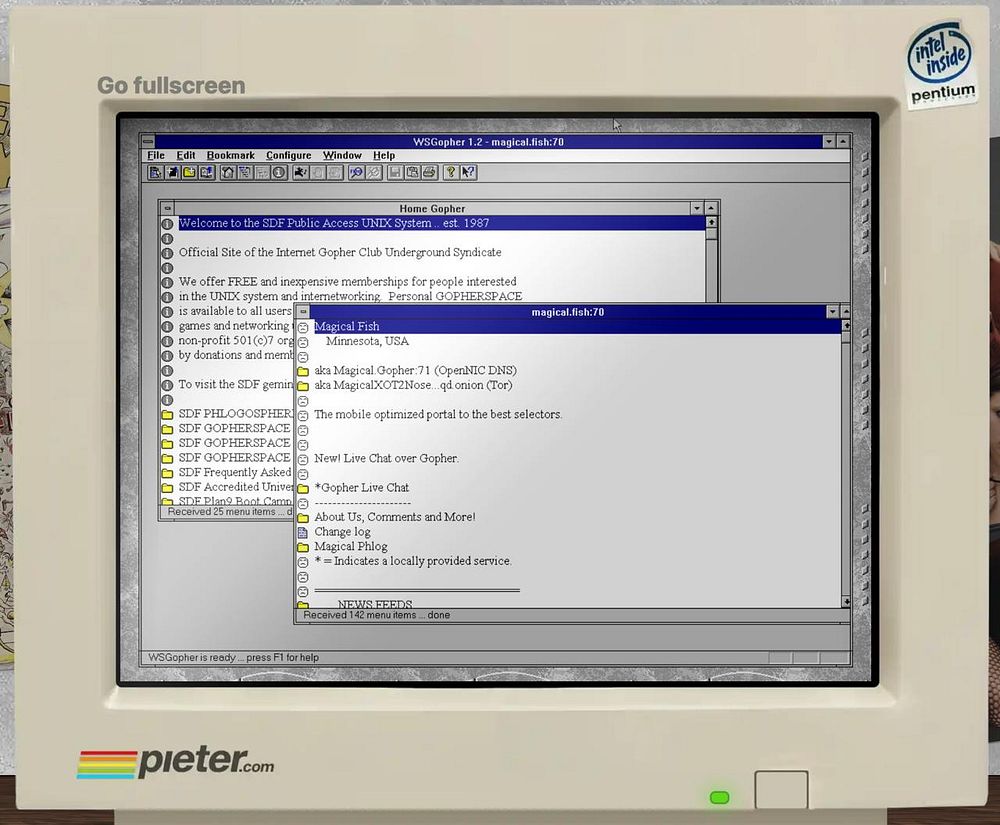The image size is (1000, 825).
Task: Click the Save floppy disk toolbar icon
Action: [x=395, y=172]
